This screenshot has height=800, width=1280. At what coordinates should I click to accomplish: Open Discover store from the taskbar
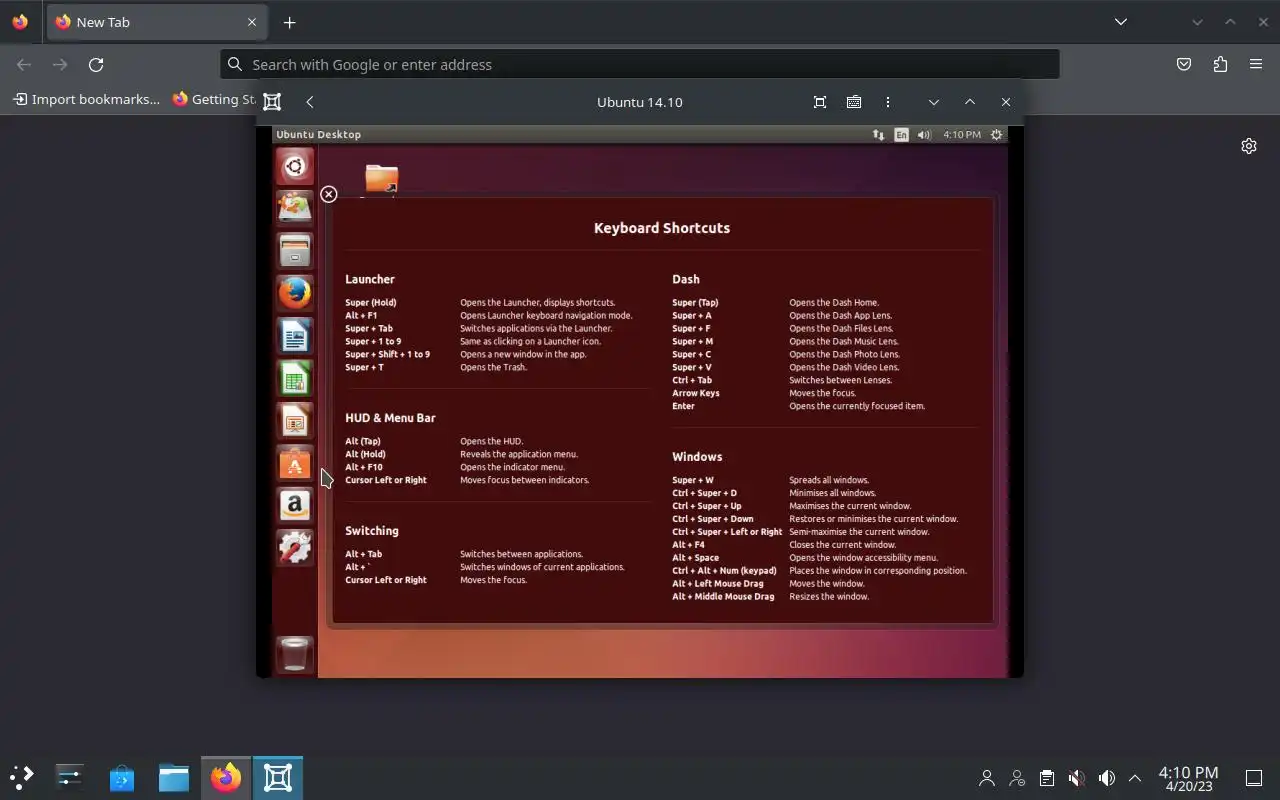122,777
